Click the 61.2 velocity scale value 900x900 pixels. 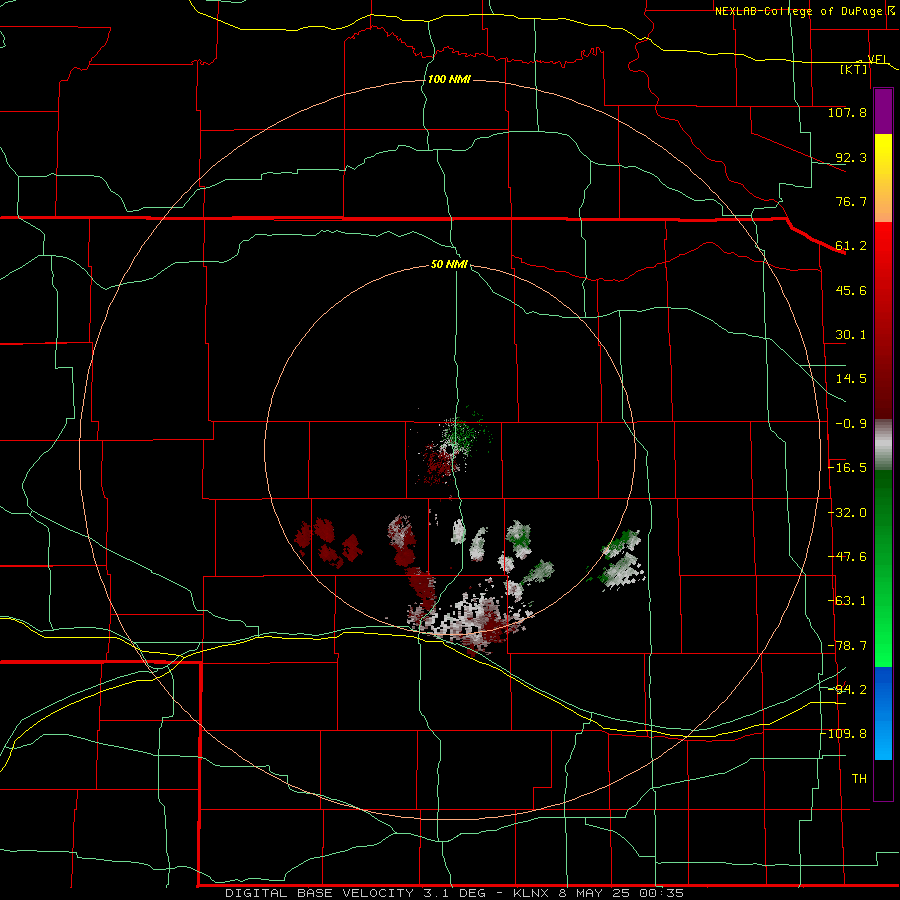pyautogui.click(x=851, y=246)
